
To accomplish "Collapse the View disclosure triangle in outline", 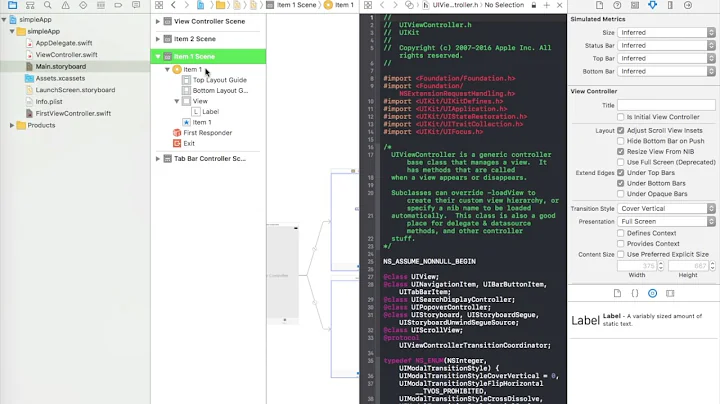I will (176, 101).
